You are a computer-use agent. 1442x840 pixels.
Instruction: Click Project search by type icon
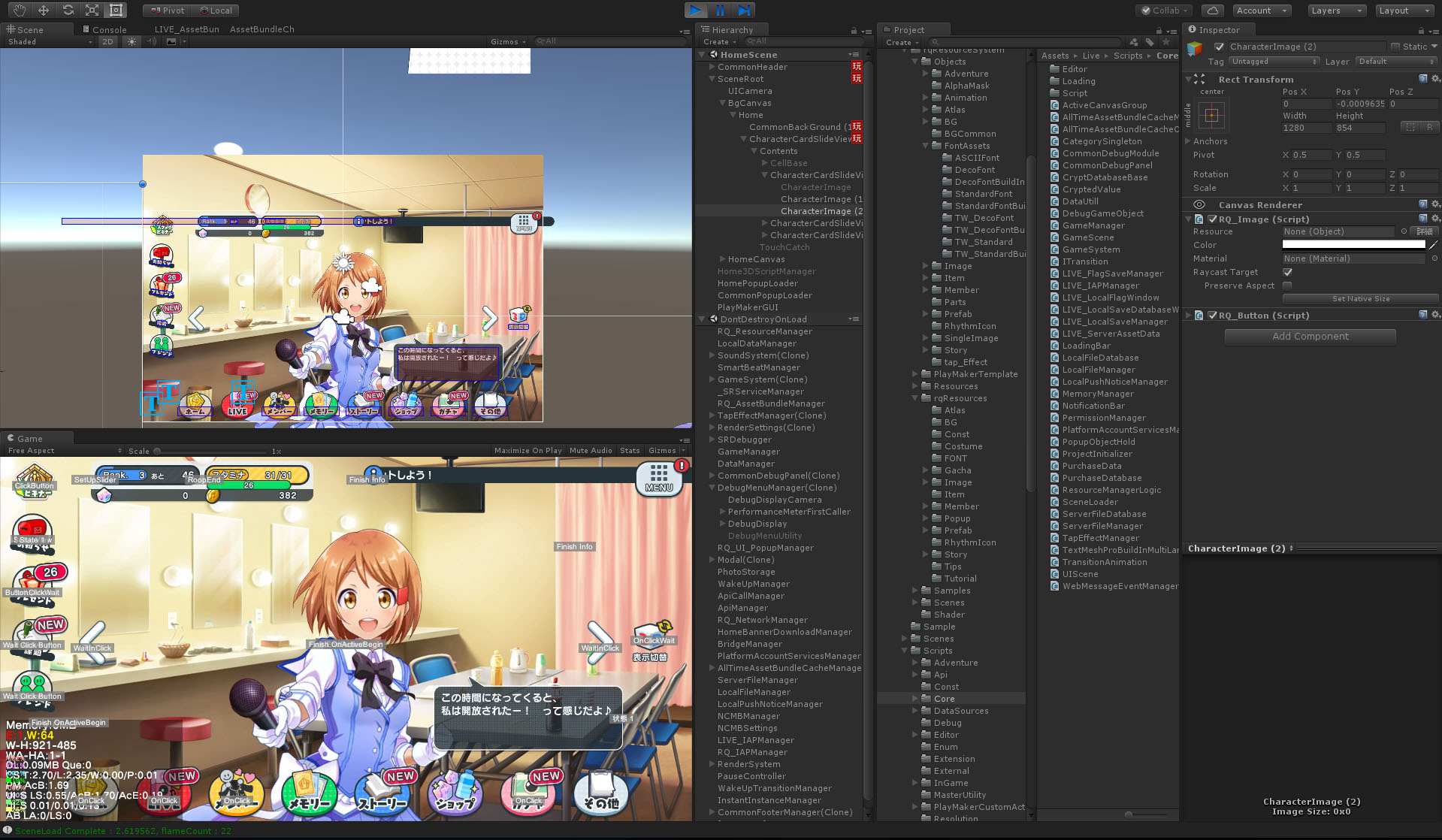1134,42
